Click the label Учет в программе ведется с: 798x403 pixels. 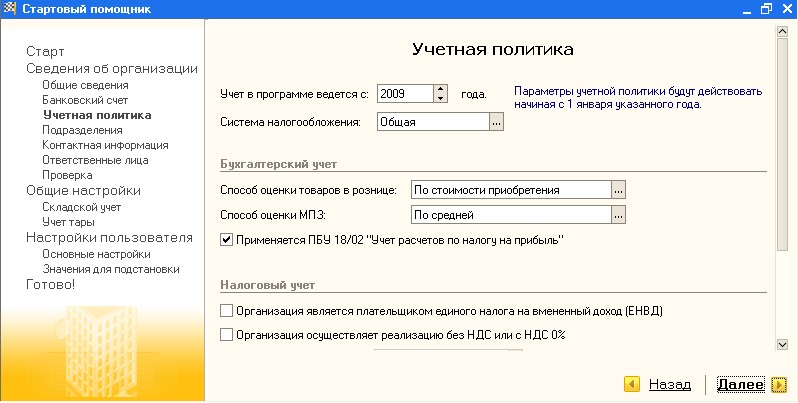point(294,94)
